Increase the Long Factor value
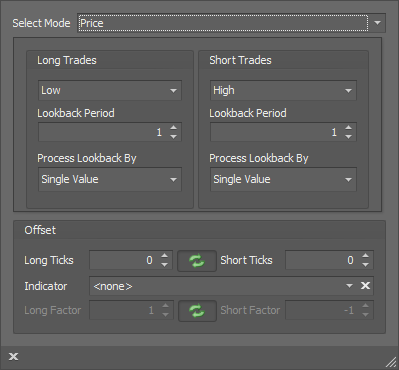 point(165,306)
